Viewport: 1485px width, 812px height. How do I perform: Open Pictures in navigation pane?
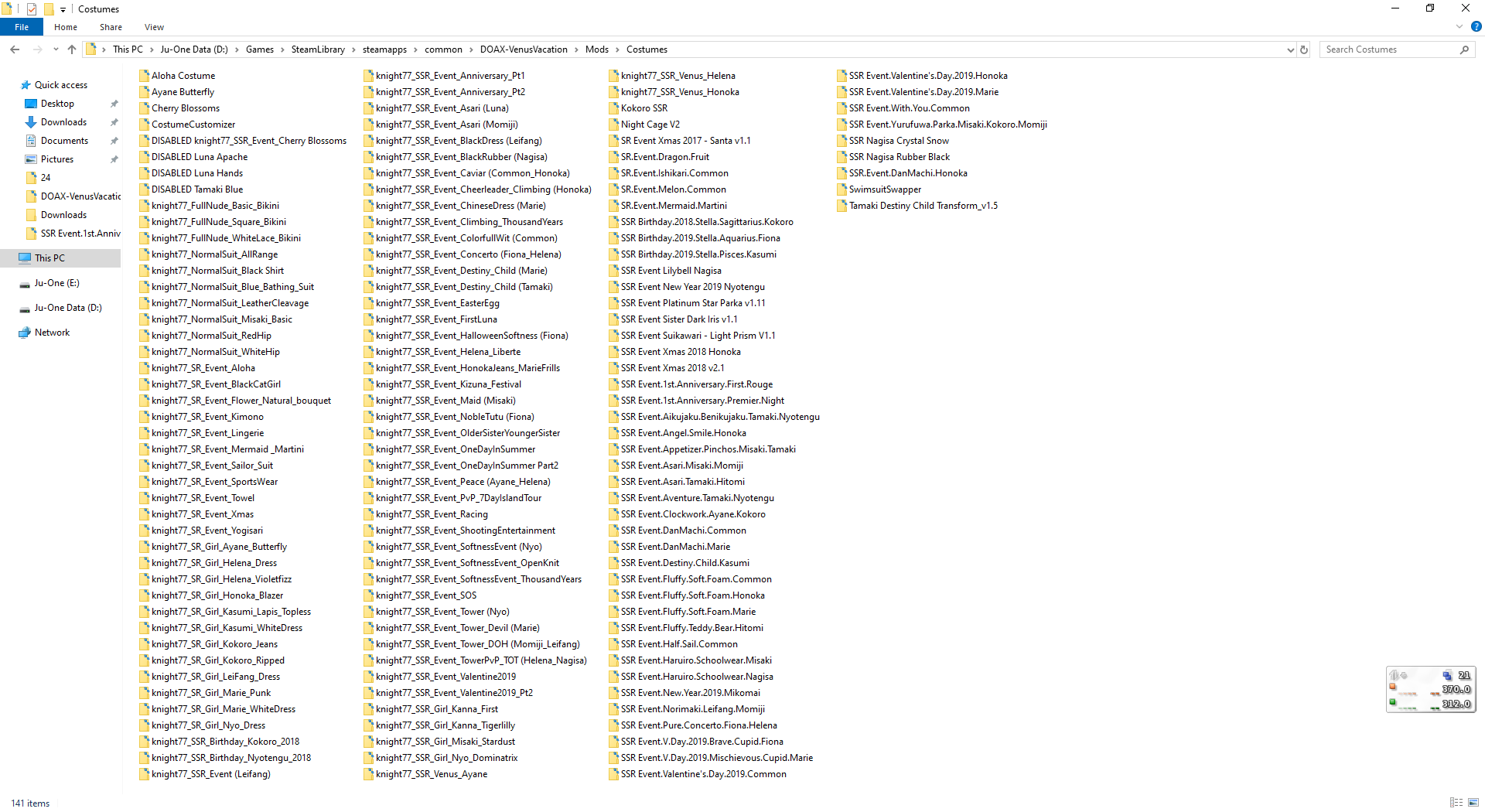coord(57,159)
